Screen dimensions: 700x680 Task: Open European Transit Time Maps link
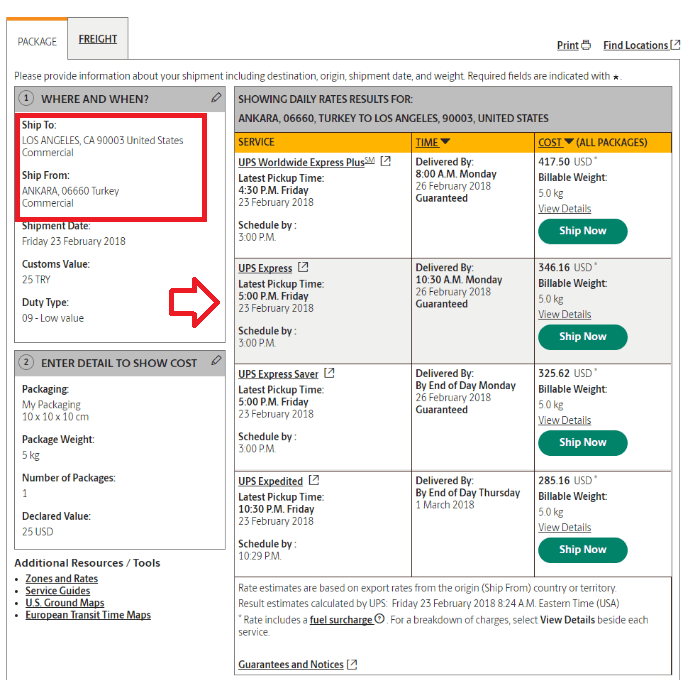pyautogui.click(x=88, y=615)
